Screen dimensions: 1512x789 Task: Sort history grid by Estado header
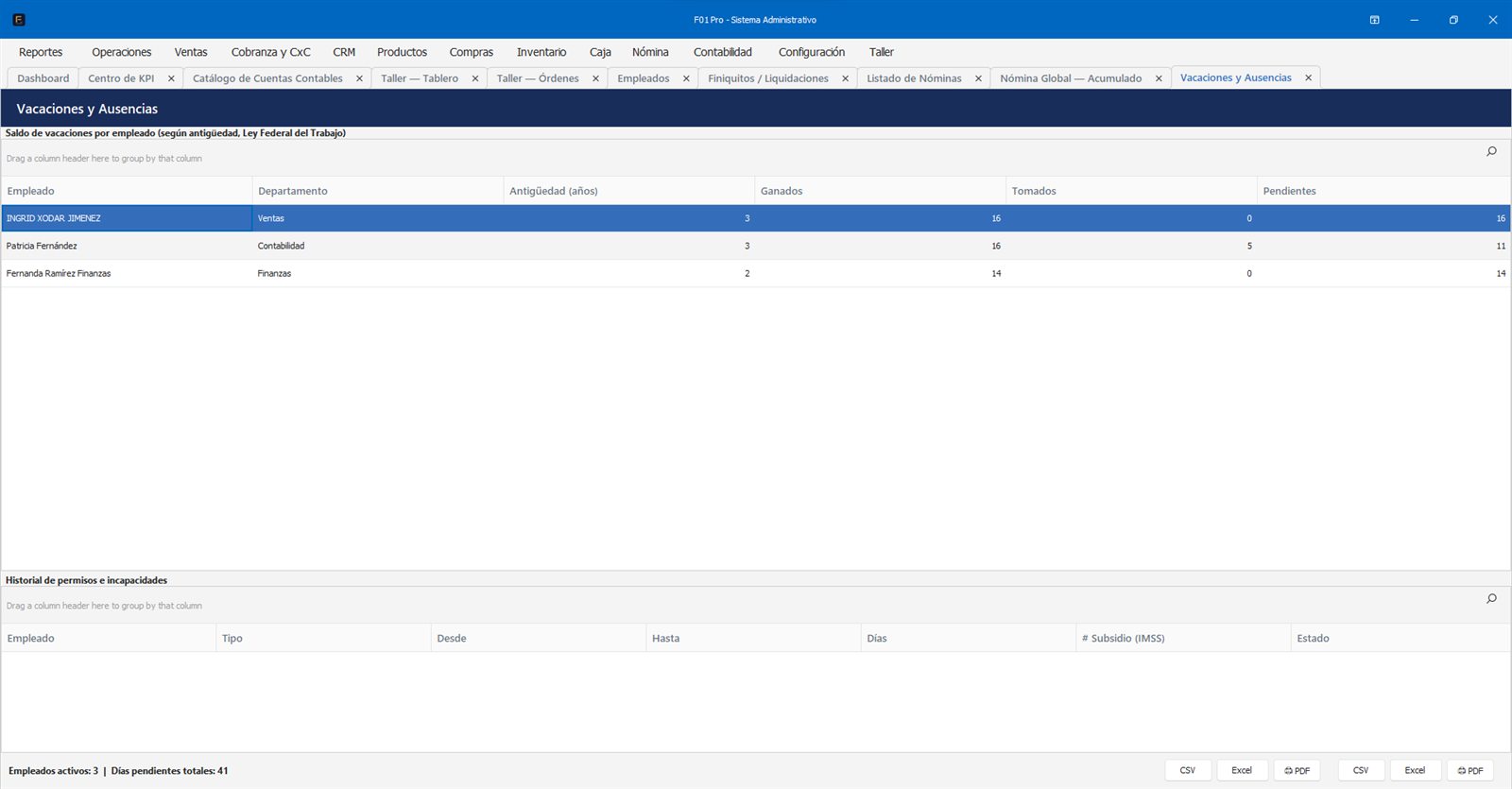click(1400, 639)
